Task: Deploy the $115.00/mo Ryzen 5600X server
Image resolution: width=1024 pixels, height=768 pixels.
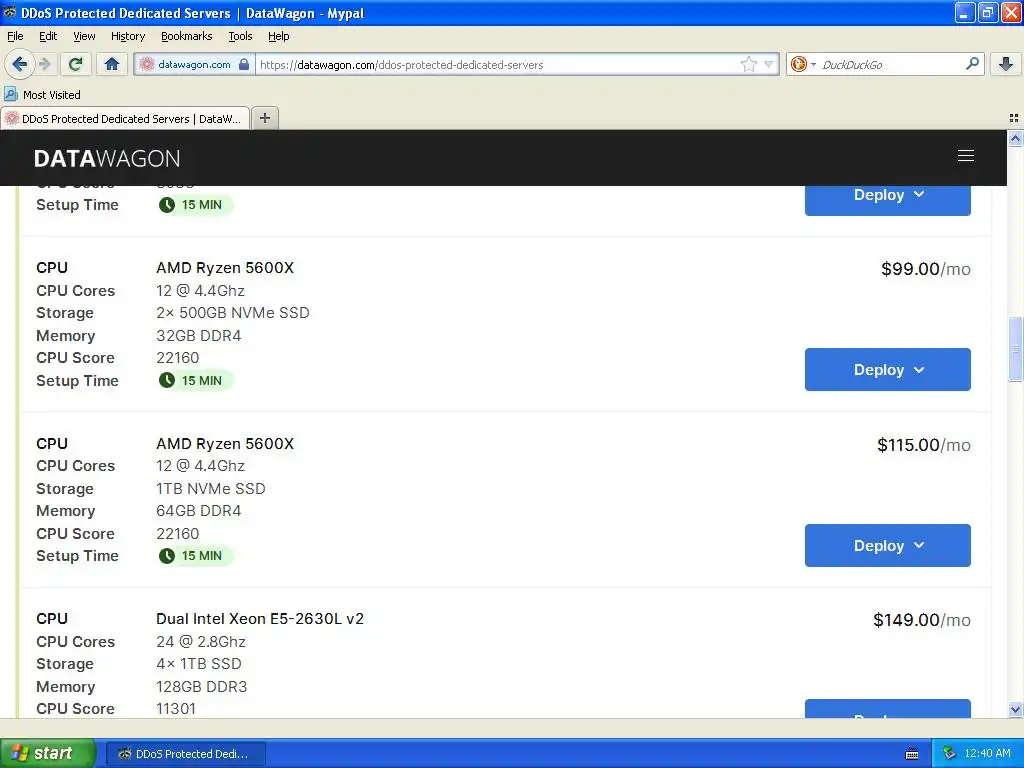Action: (x=887, y=545)
